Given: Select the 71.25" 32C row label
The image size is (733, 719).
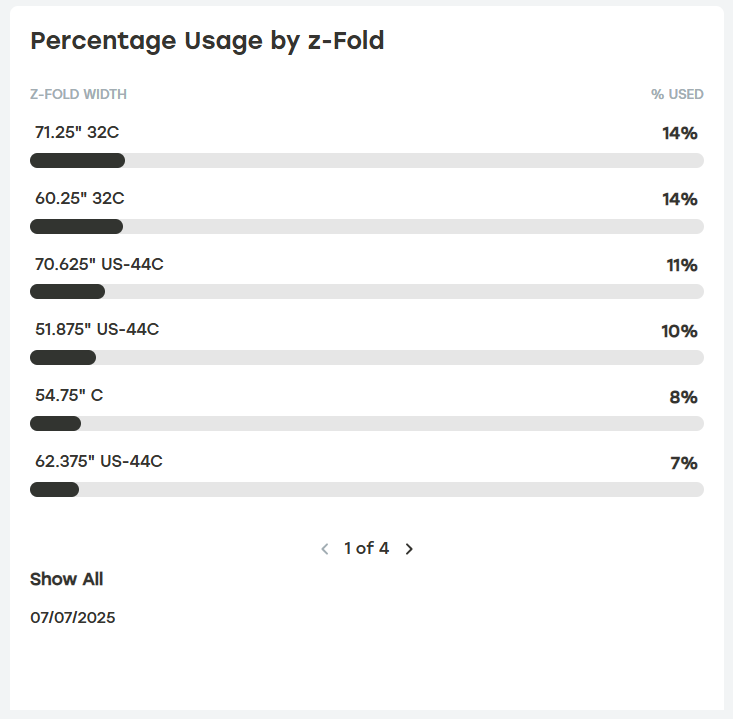Looking at the screenshot, I should (x=77, y=132).
